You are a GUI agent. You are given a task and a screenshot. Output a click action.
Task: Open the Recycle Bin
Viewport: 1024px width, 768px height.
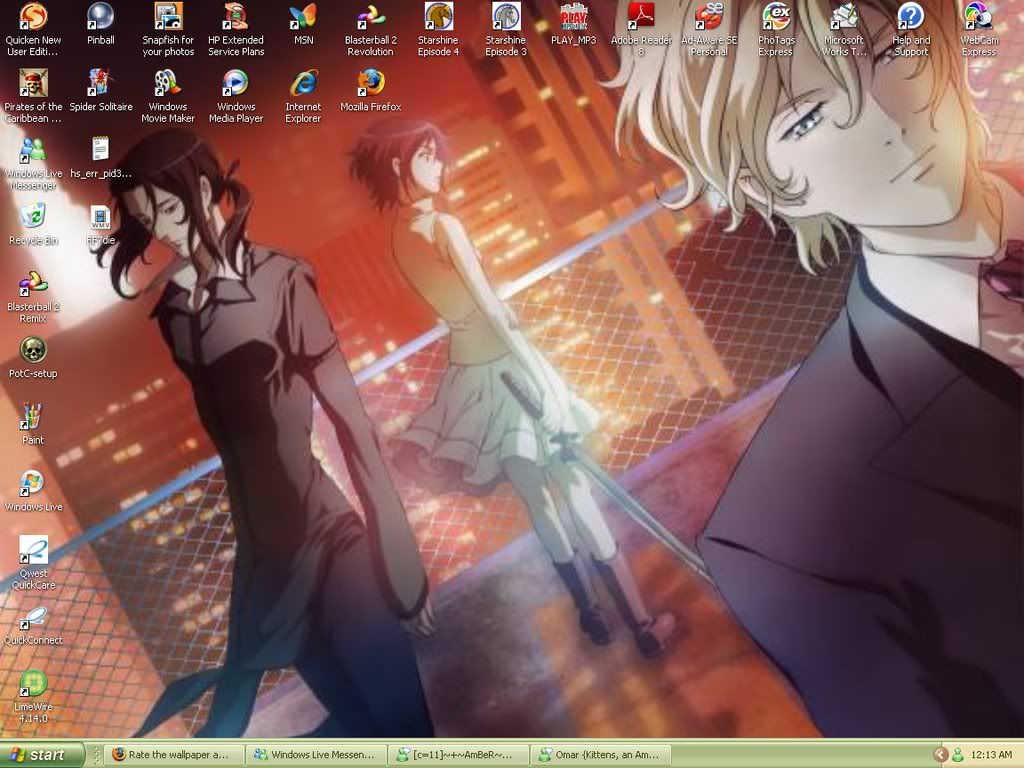click(x=33, y=224)
